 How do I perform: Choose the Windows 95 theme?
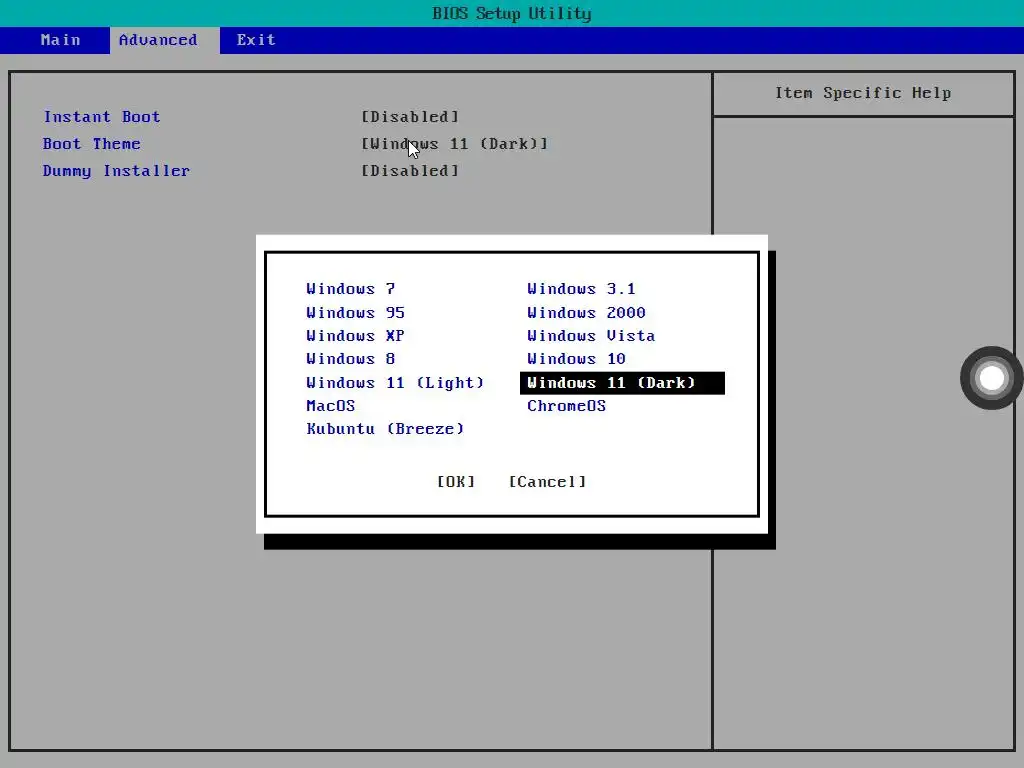(355, 312)
